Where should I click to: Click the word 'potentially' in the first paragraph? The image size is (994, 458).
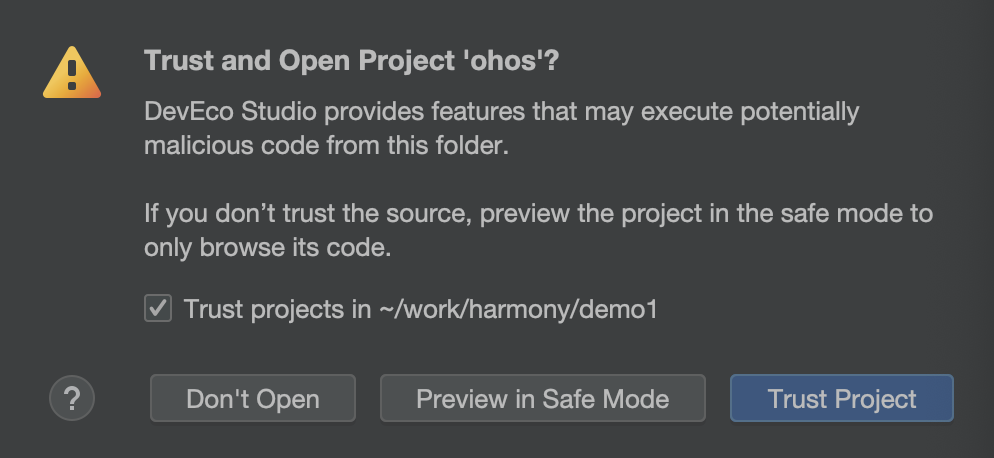click(x=800, y=113)
